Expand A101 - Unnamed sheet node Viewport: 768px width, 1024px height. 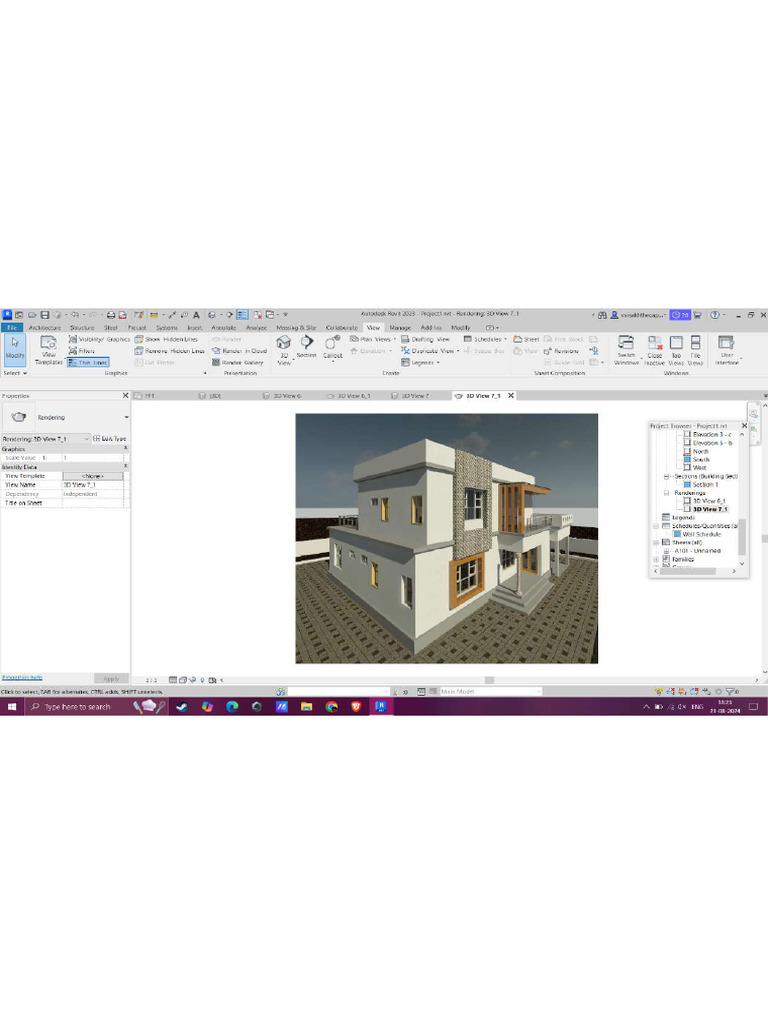666,551
